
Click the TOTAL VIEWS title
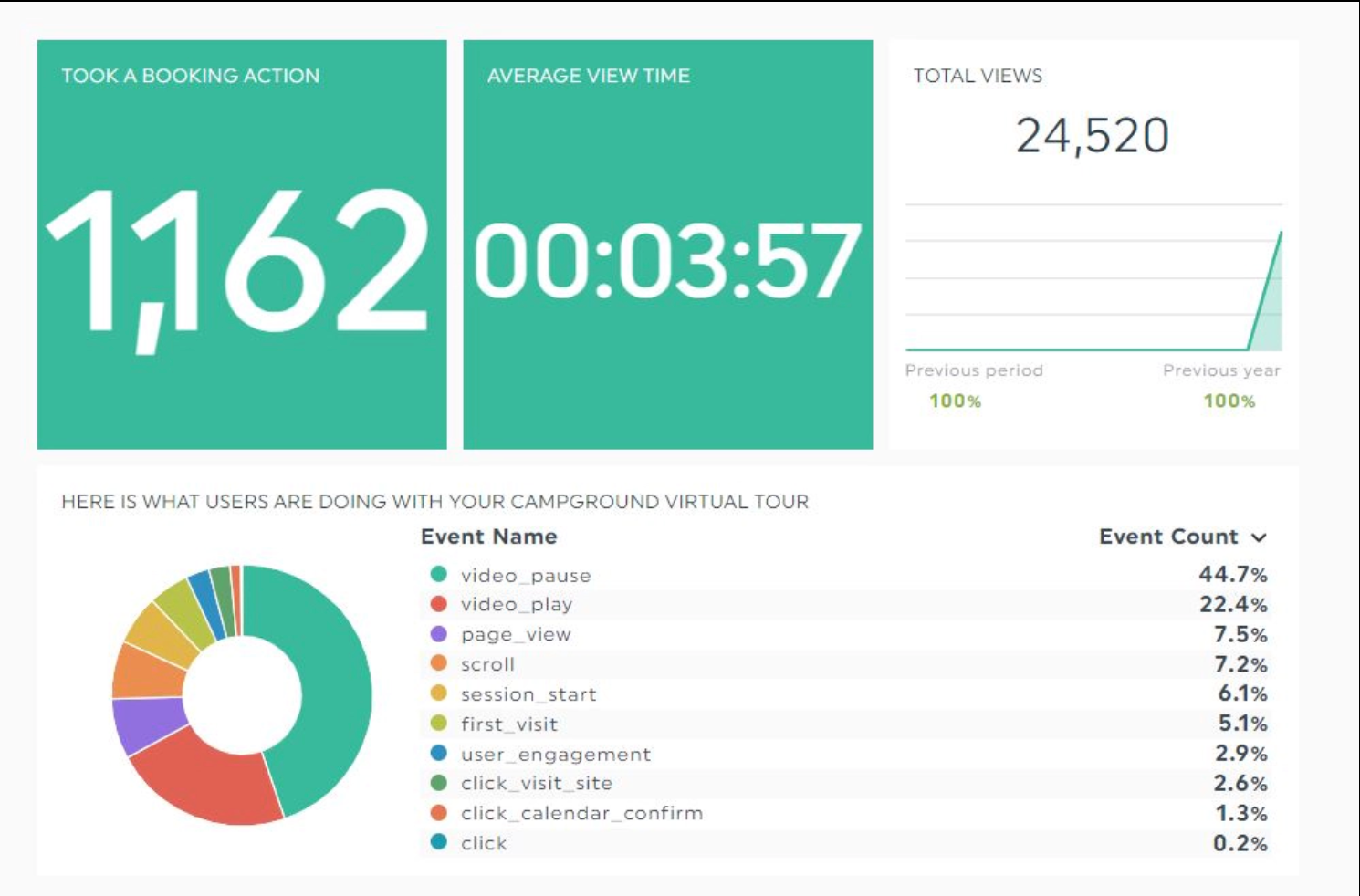point(978,76)
